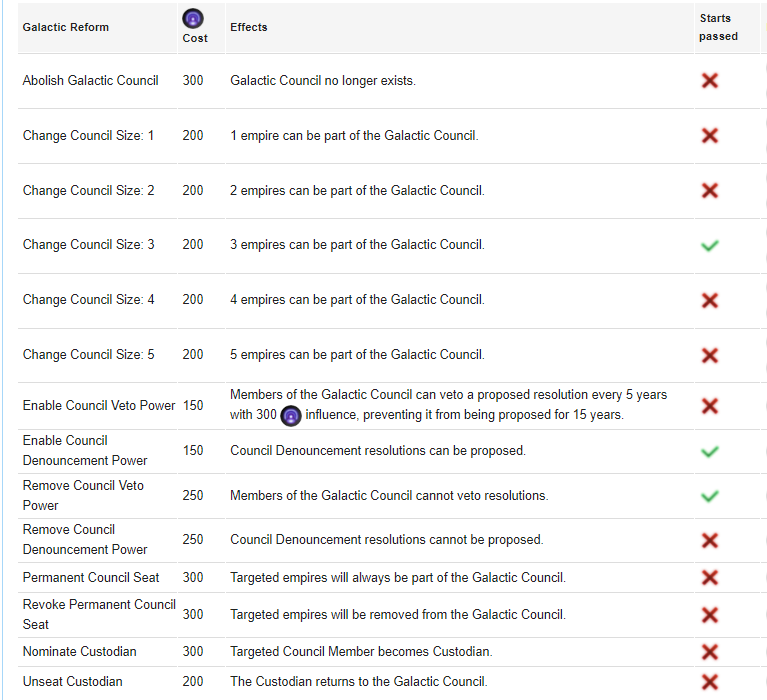Viewport: 767px width, 700px height.
Task: Click the Nominate Custodian reform name
Action: pos(80,652)
